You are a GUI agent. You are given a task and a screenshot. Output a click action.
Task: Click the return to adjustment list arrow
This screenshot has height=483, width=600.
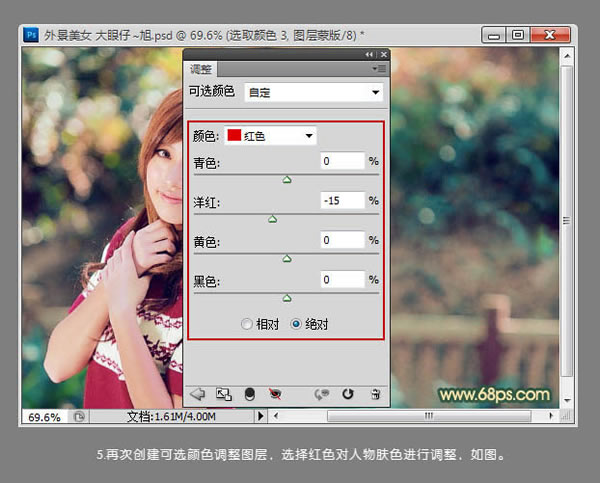[198, 394]
